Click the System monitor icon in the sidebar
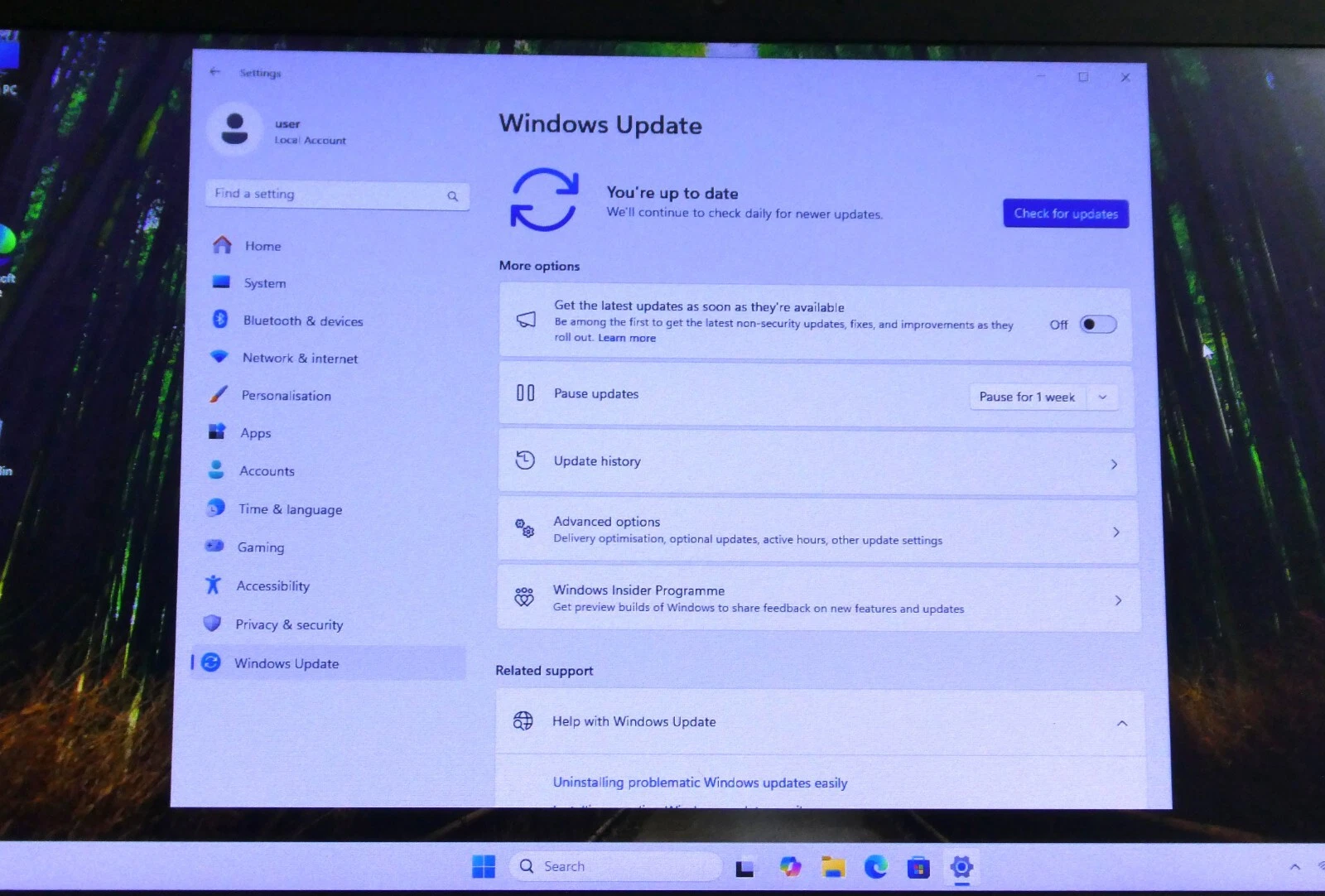Screen dimensions: 1325x896 tap(221, 282)
